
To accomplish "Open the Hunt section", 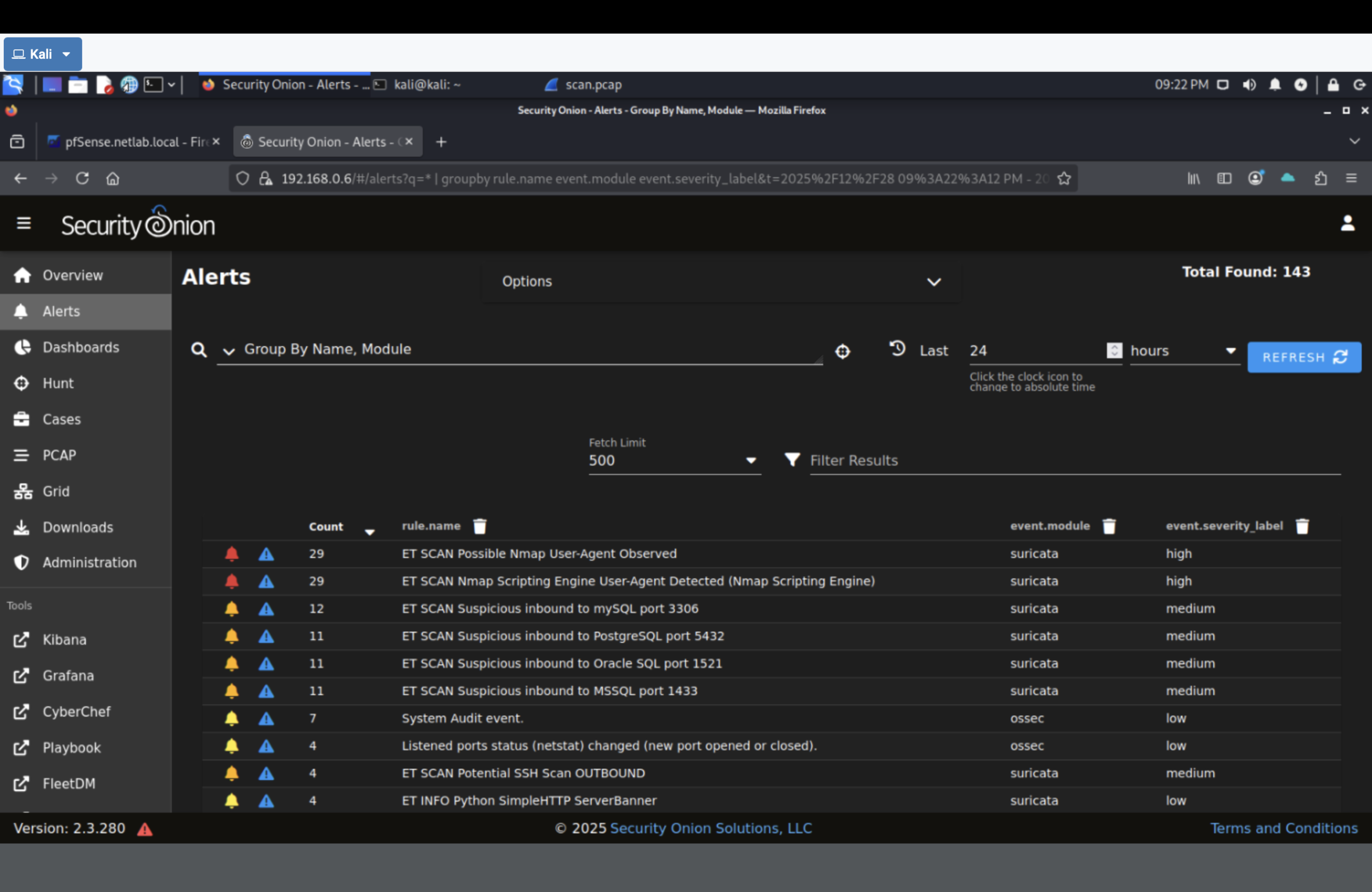I will click(58, 383).
